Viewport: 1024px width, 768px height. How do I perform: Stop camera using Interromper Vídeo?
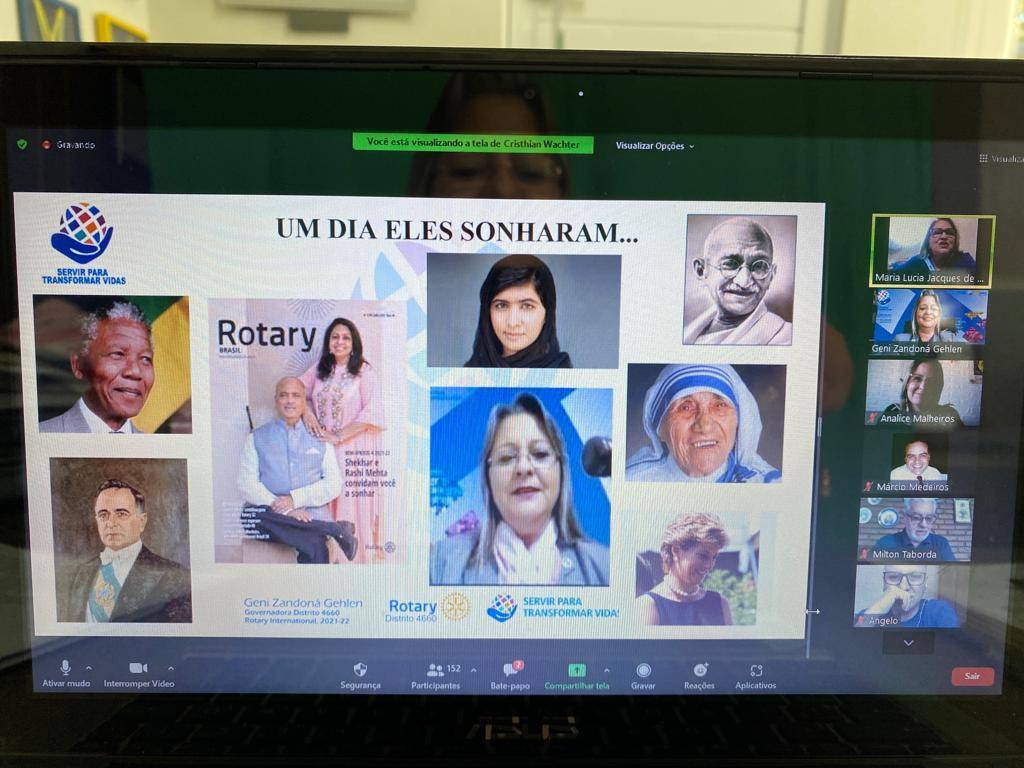tap(138, 669)
